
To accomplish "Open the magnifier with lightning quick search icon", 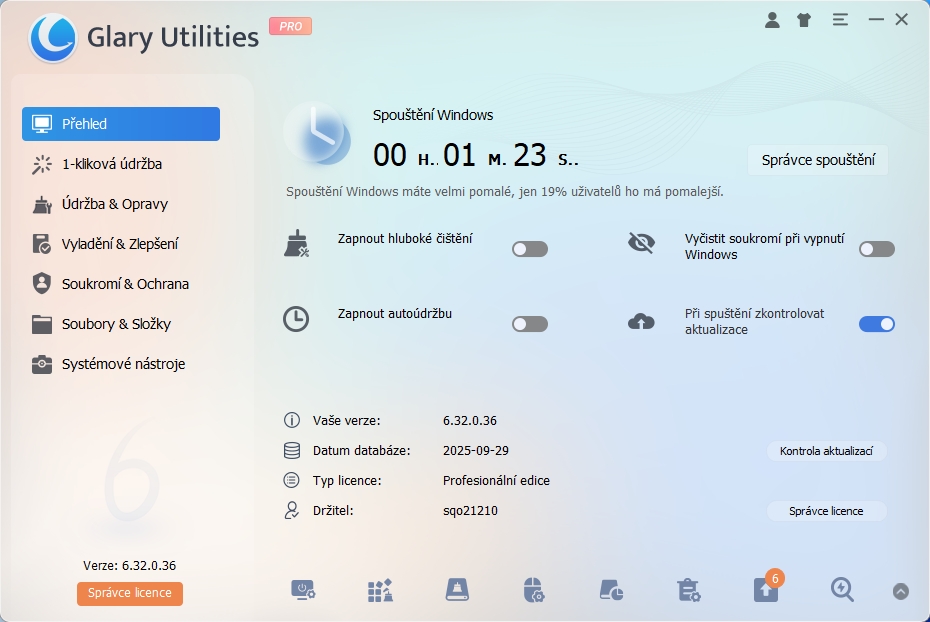I will pos(842,590).
